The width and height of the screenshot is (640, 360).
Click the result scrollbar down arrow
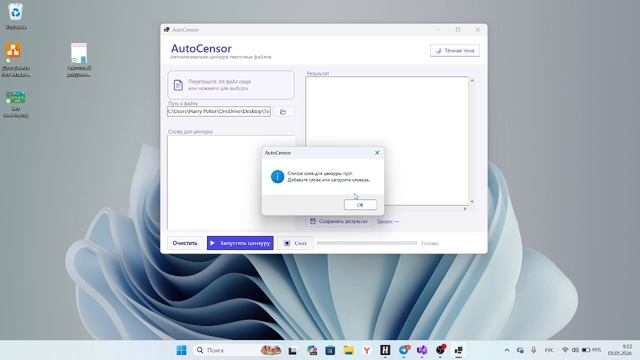coord(472,202)
